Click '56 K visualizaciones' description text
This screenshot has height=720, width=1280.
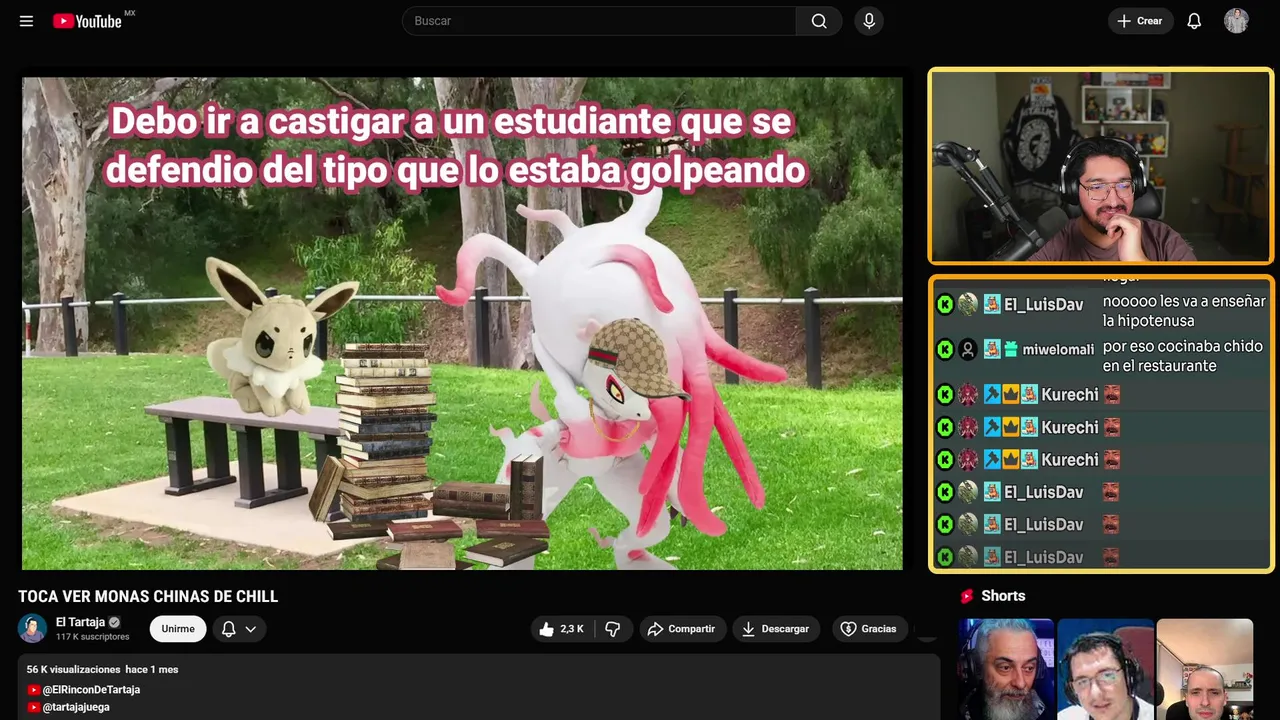click(x=73, y=669)
